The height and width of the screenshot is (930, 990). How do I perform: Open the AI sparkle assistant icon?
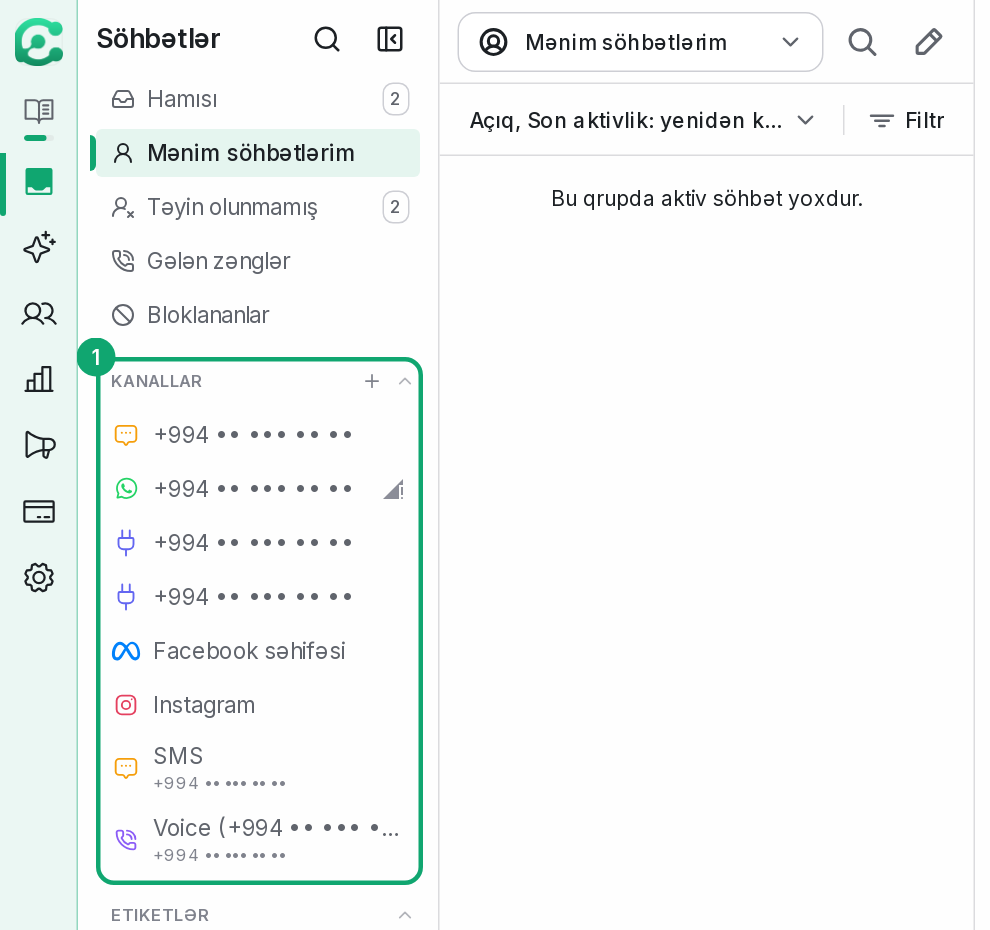tap(39, 247)
